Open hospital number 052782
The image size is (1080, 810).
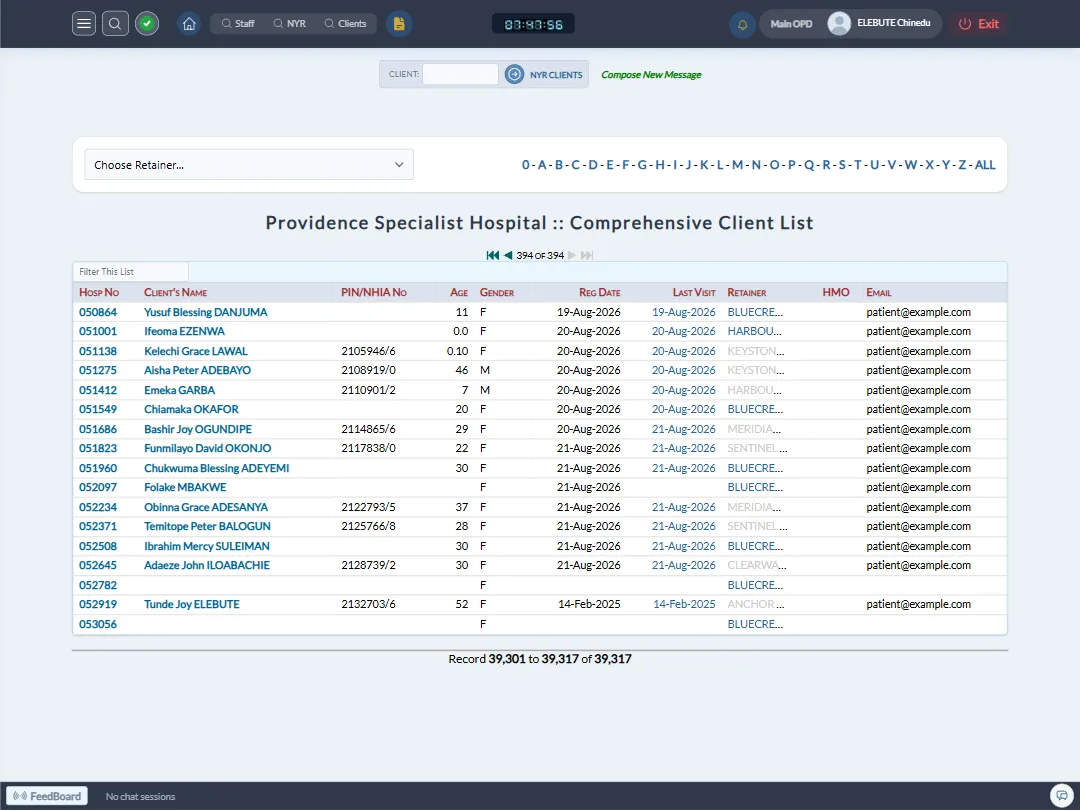pyautogui.click(x=98, y=585)
